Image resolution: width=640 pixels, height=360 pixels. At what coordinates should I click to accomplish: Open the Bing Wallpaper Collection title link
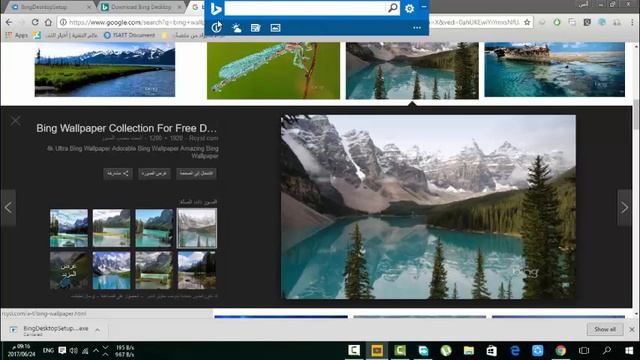[127, 128]
